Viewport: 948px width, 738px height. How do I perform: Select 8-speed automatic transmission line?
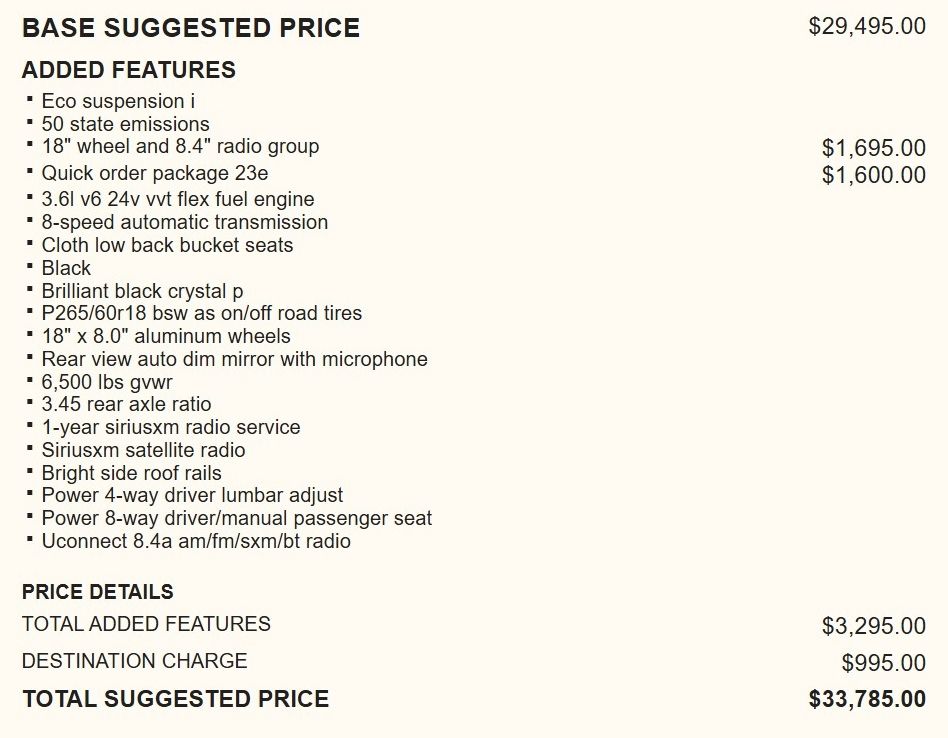click(184, 222)
